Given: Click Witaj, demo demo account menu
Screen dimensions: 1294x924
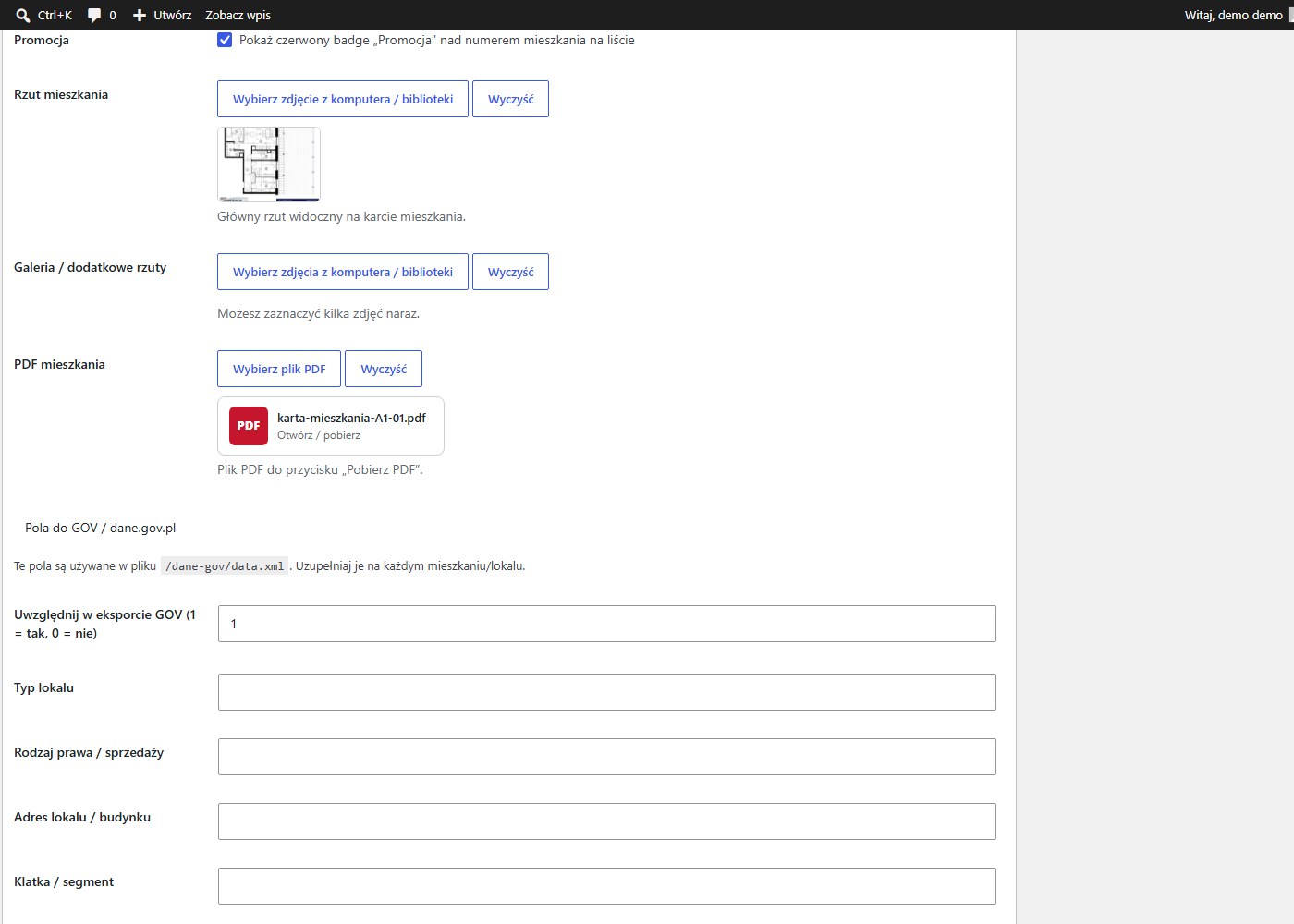Looking at the screenshot, I should coord(1234,15).
